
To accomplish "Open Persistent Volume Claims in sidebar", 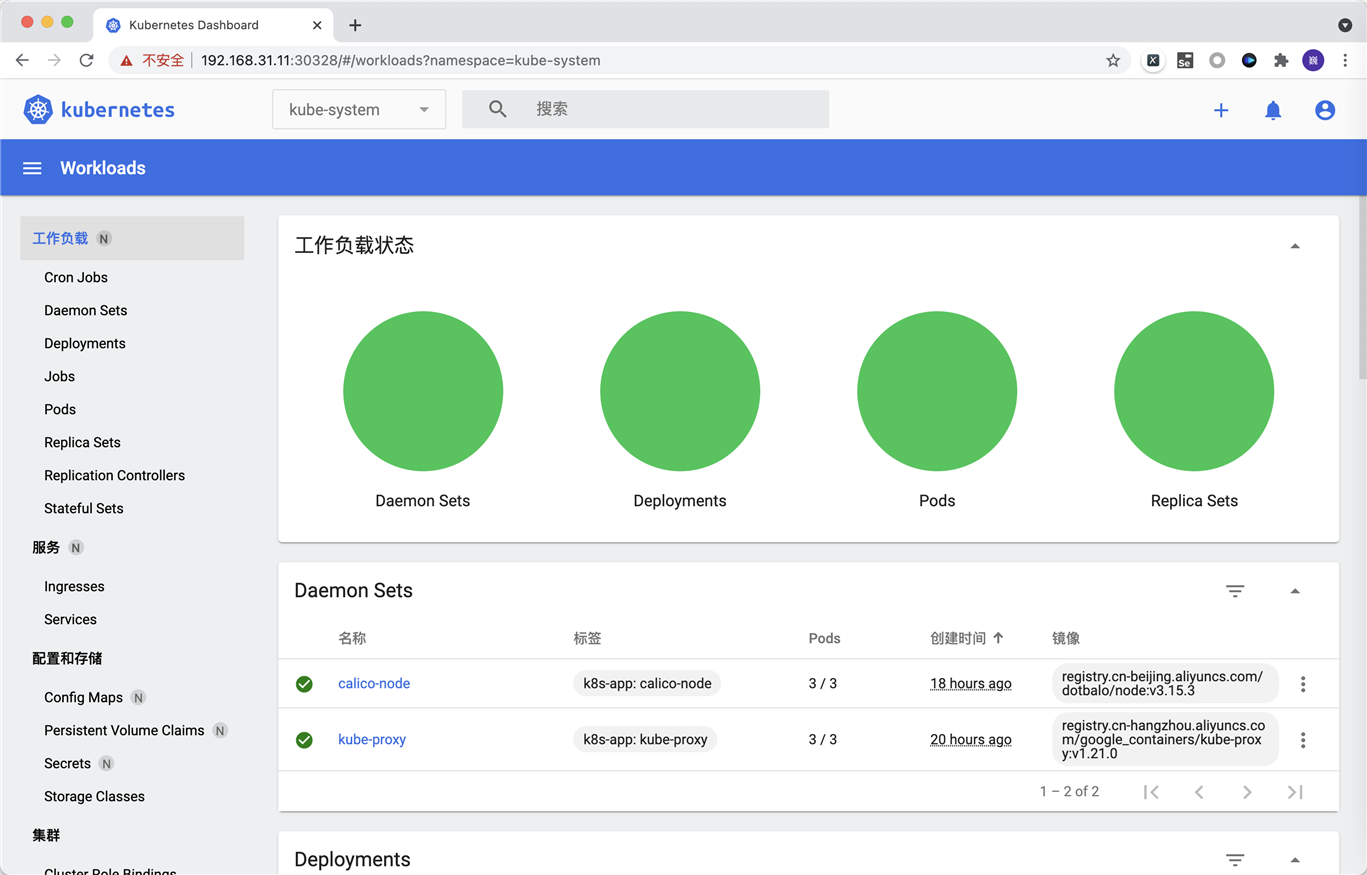I will [x=124, y=730].
